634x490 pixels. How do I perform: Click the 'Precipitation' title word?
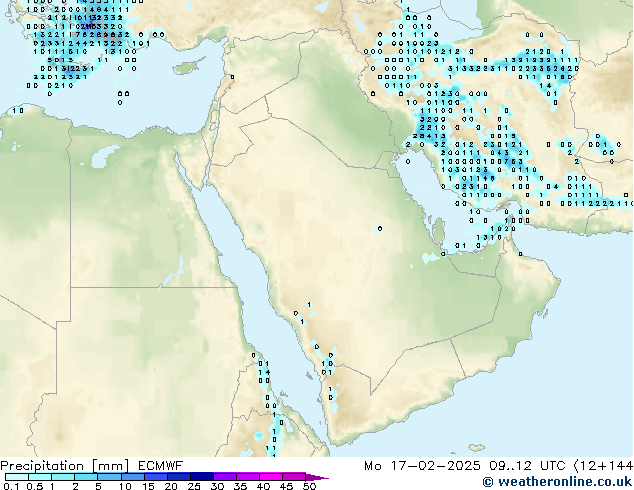click(42, 466)
